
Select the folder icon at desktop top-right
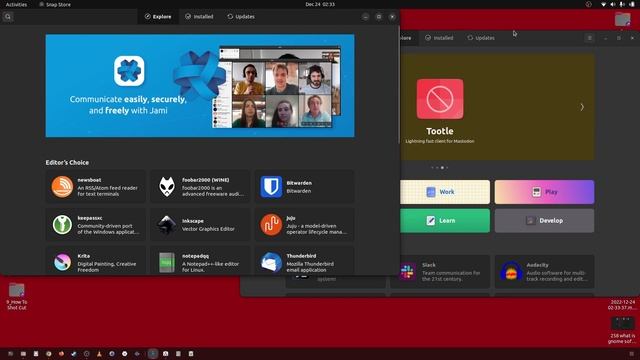pos(622,19)
